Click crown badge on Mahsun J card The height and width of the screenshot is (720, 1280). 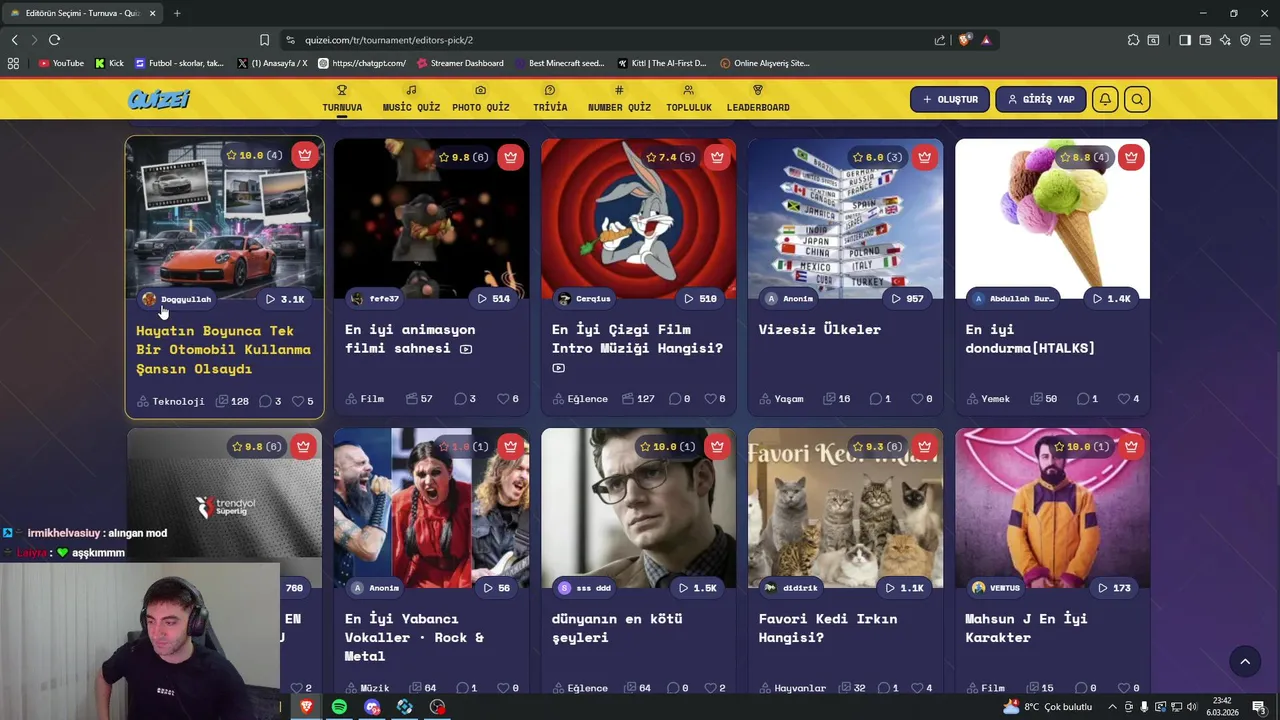tap(1131, 446)
